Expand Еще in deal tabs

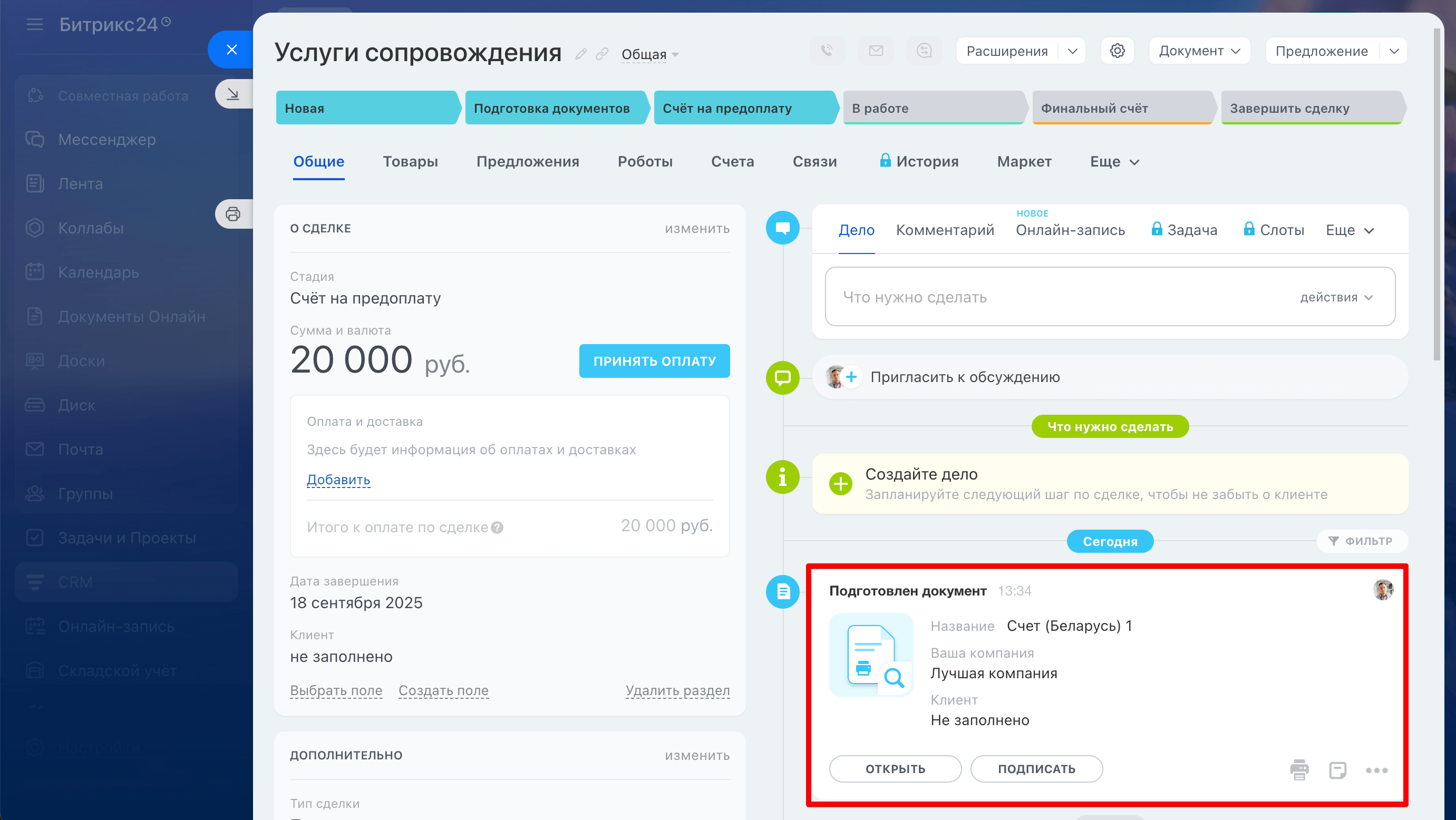coord(1114,162)
